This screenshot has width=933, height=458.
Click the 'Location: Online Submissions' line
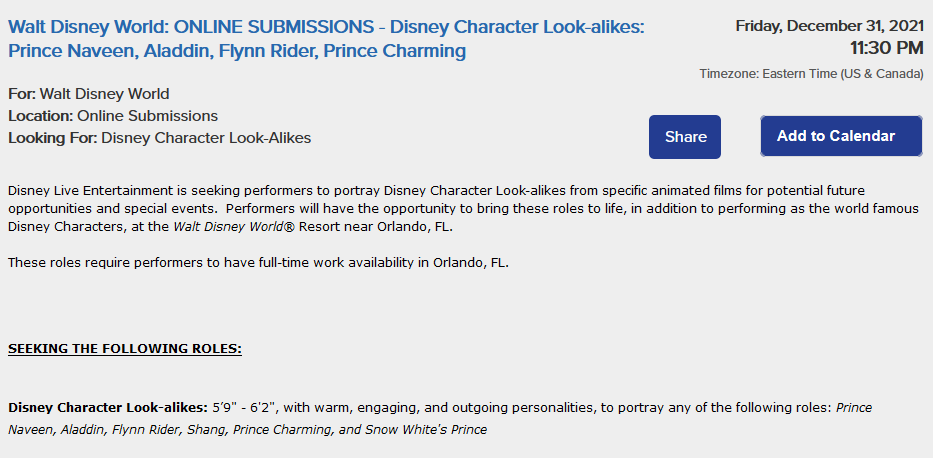coord(113,116)
